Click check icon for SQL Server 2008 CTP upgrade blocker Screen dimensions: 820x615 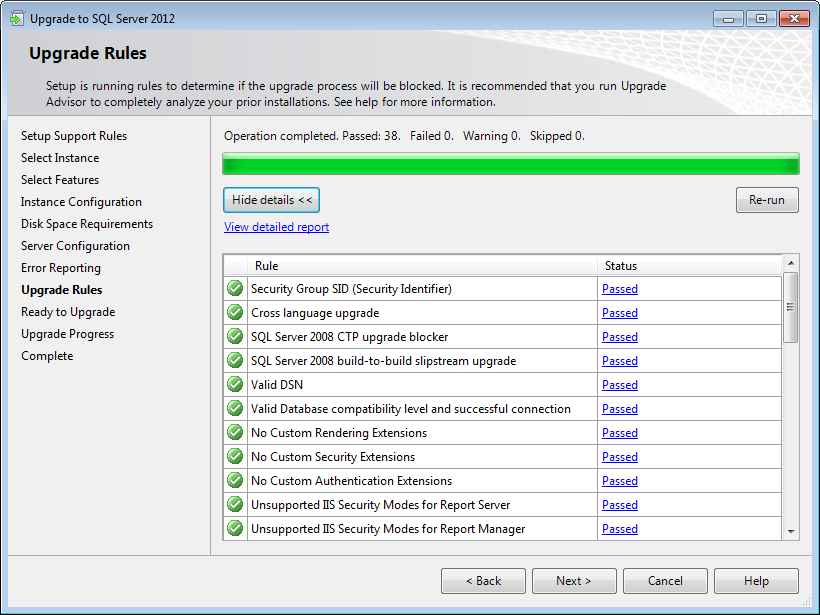[x=235, y=336]
